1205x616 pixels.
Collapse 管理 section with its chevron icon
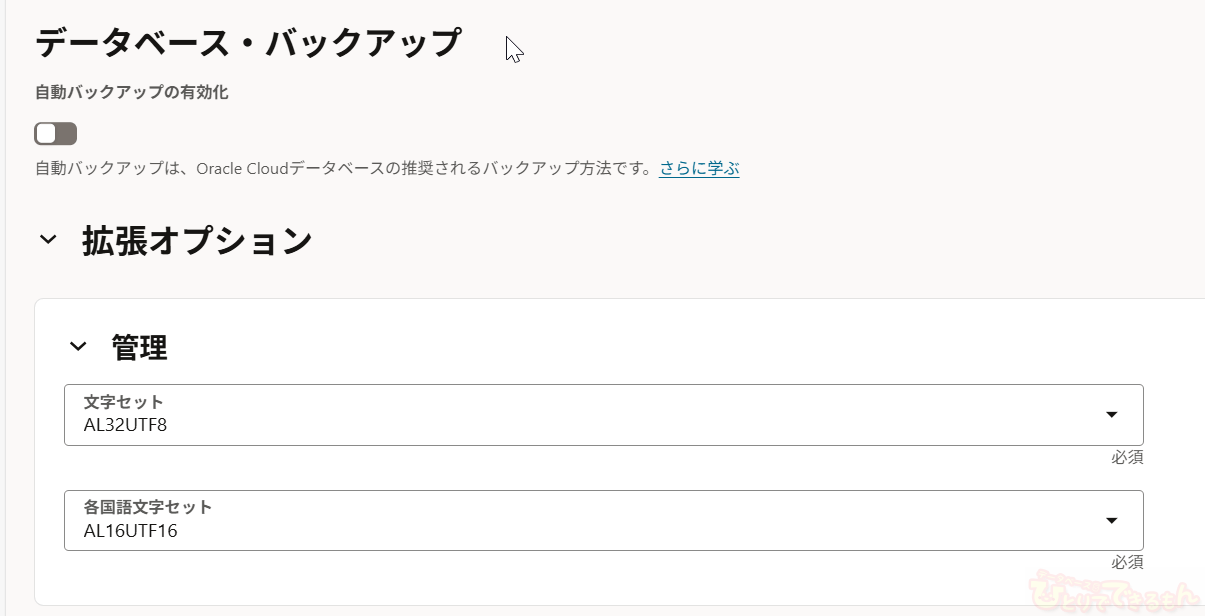pyautogui.click(x=78, y=347)
